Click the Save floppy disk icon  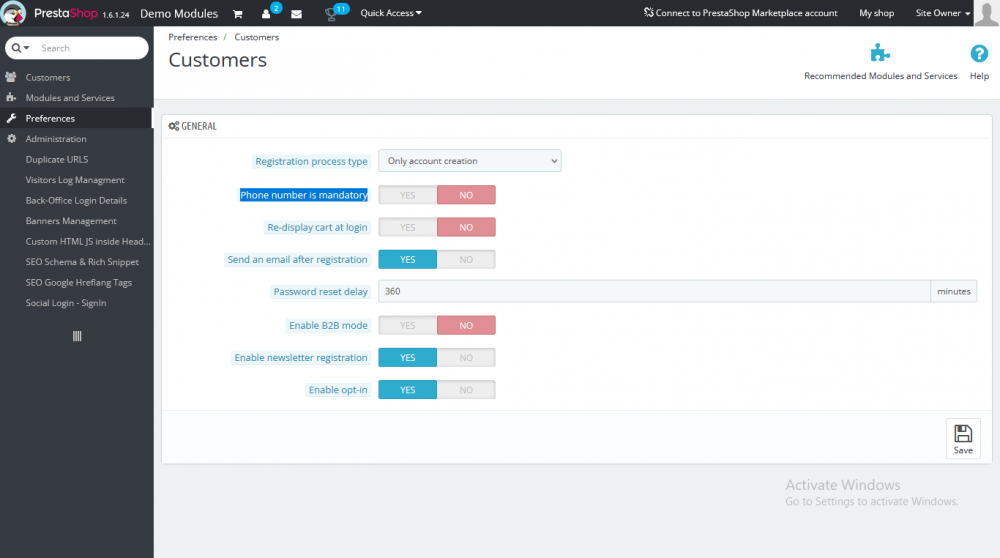pos(963,434)
